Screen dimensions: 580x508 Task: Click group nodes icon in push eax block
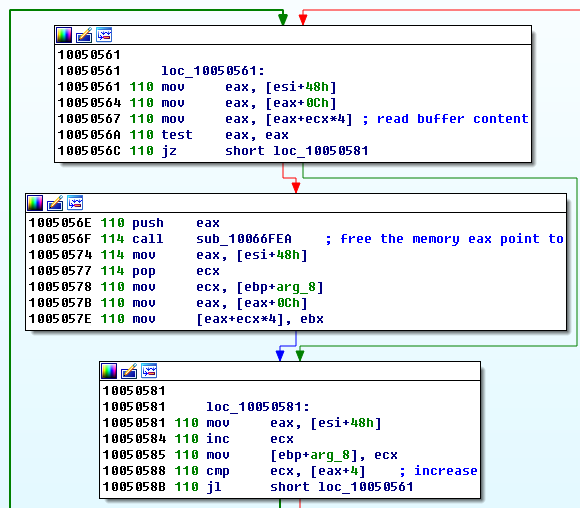point(75,203)
